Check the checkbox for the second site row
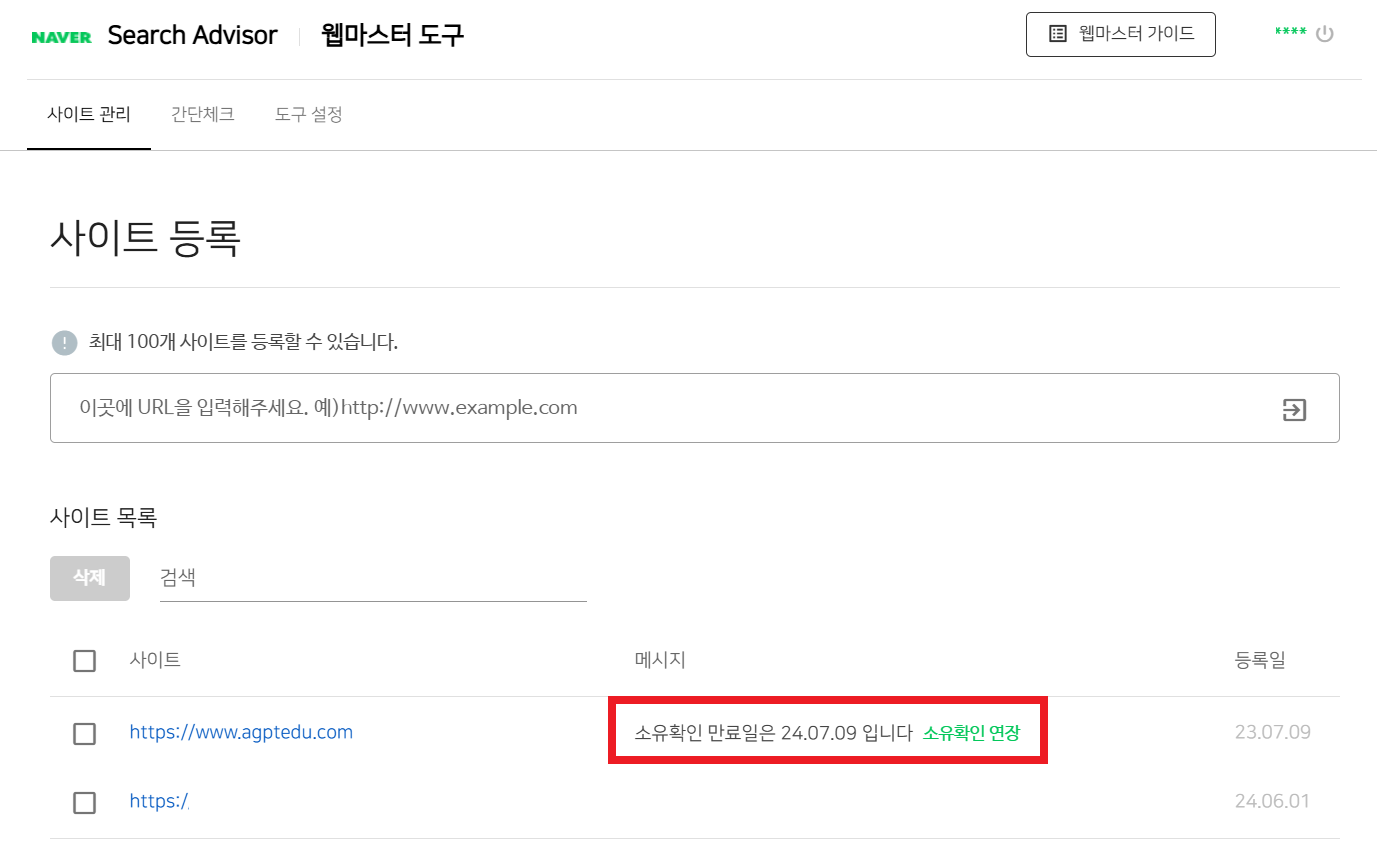Viewport: 1377px width, 843px height. coord(84,803)
